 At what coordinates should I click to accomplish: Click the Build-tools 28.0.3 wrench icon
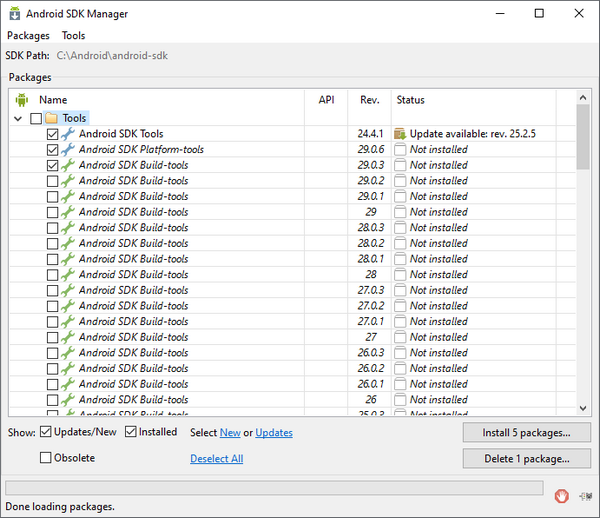[68, 228]
